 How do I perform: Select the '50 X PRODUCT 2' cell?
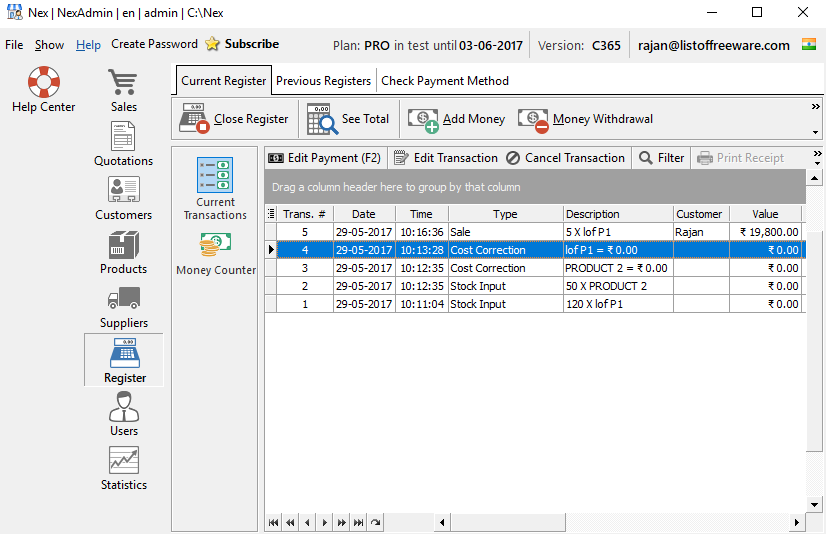[618, 286]
